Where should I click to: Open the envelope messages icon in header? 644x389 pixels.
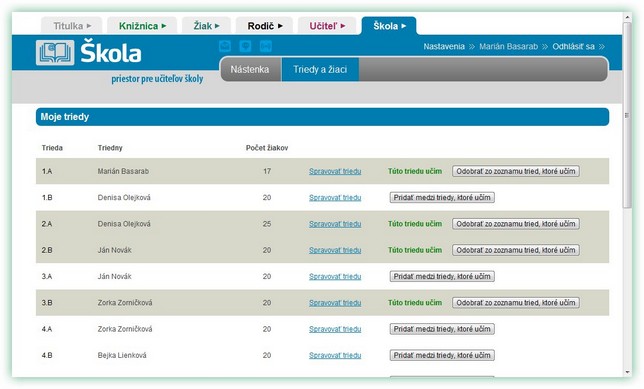click(x=225, y=46)
